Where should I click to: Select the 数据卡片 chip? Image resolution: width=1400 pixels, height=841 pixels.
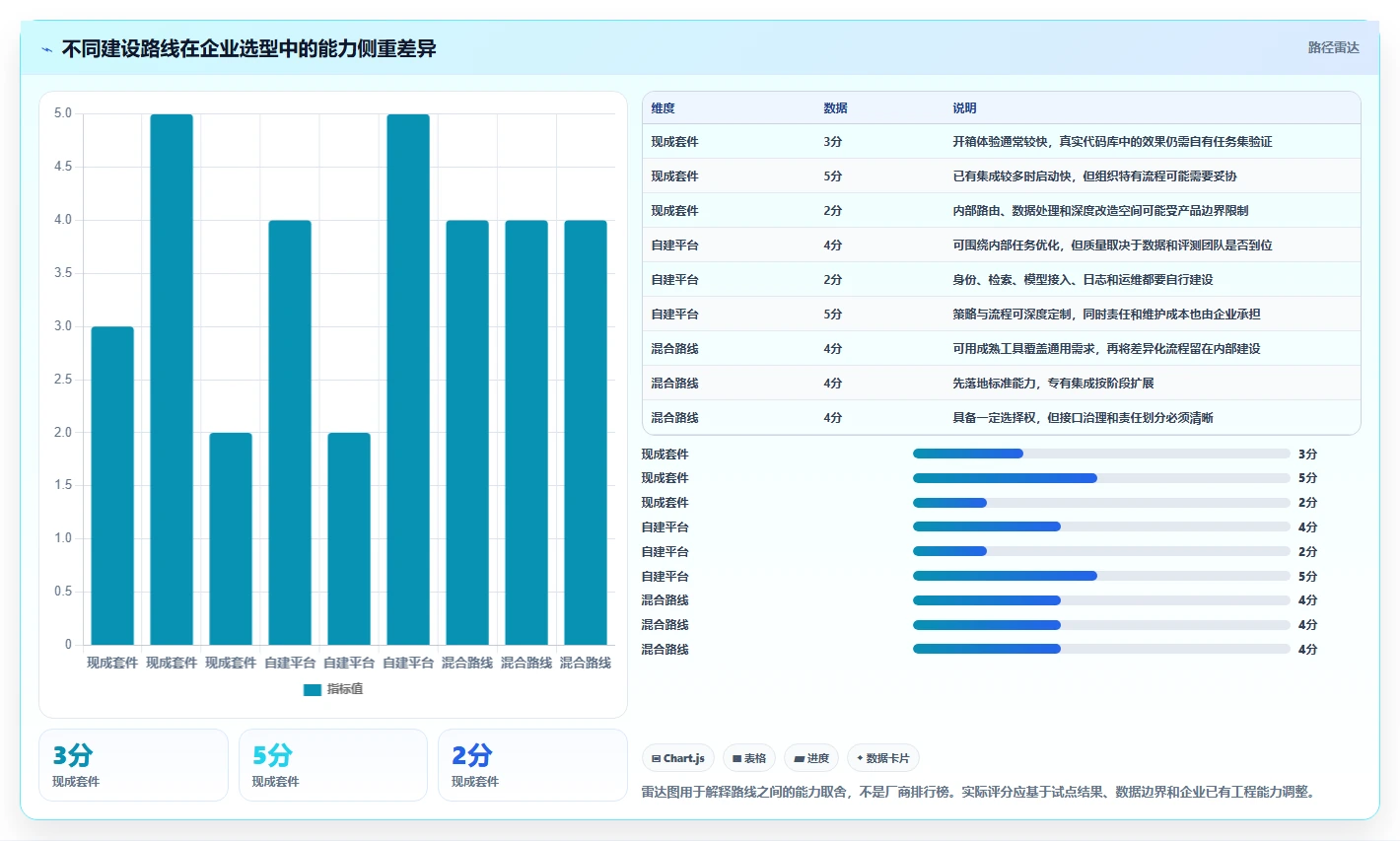click(x=883, y=758)
